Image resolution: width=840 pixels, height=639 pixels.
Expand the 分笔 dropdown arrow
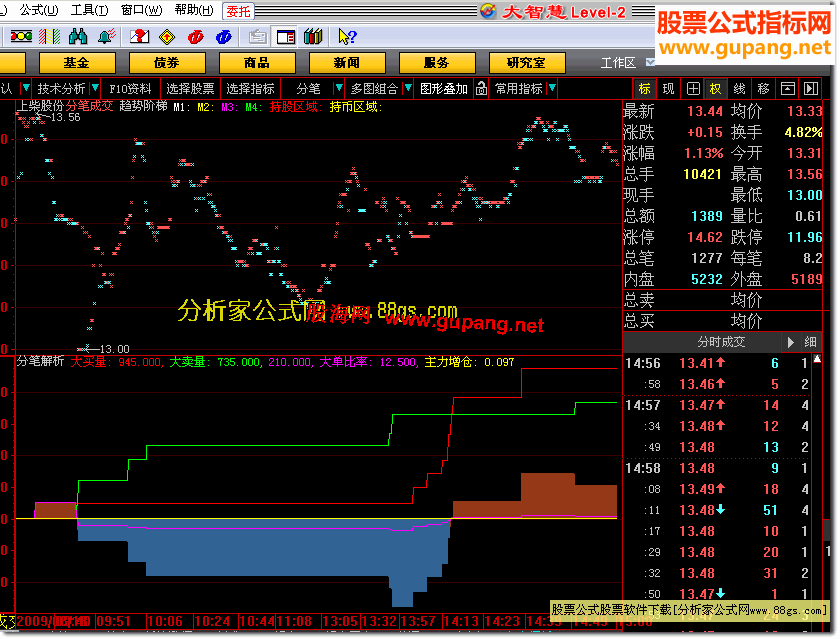[339, 88]
